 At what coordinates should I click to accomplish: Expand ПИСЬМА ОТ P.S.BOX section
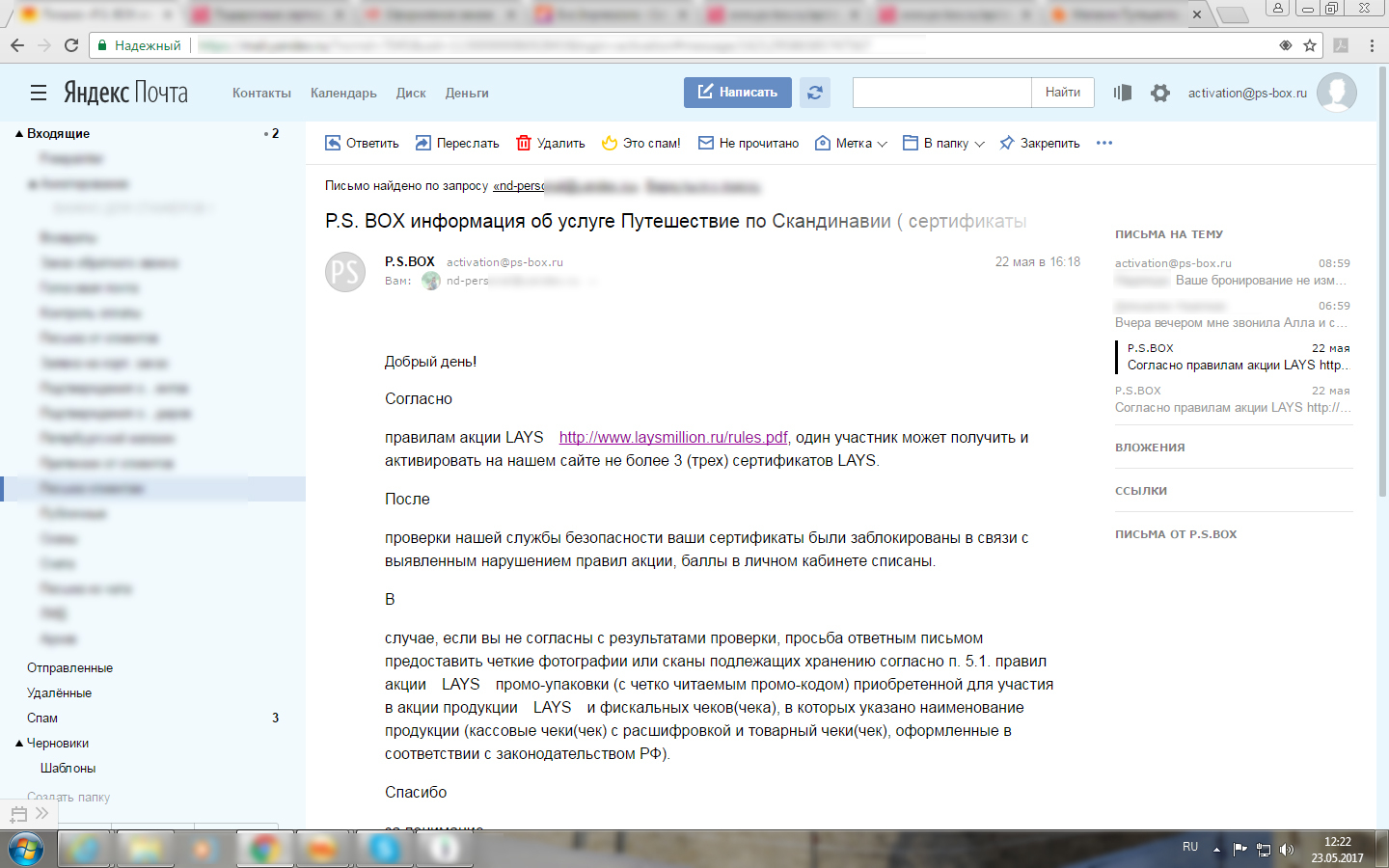[x=1176, y=534]
